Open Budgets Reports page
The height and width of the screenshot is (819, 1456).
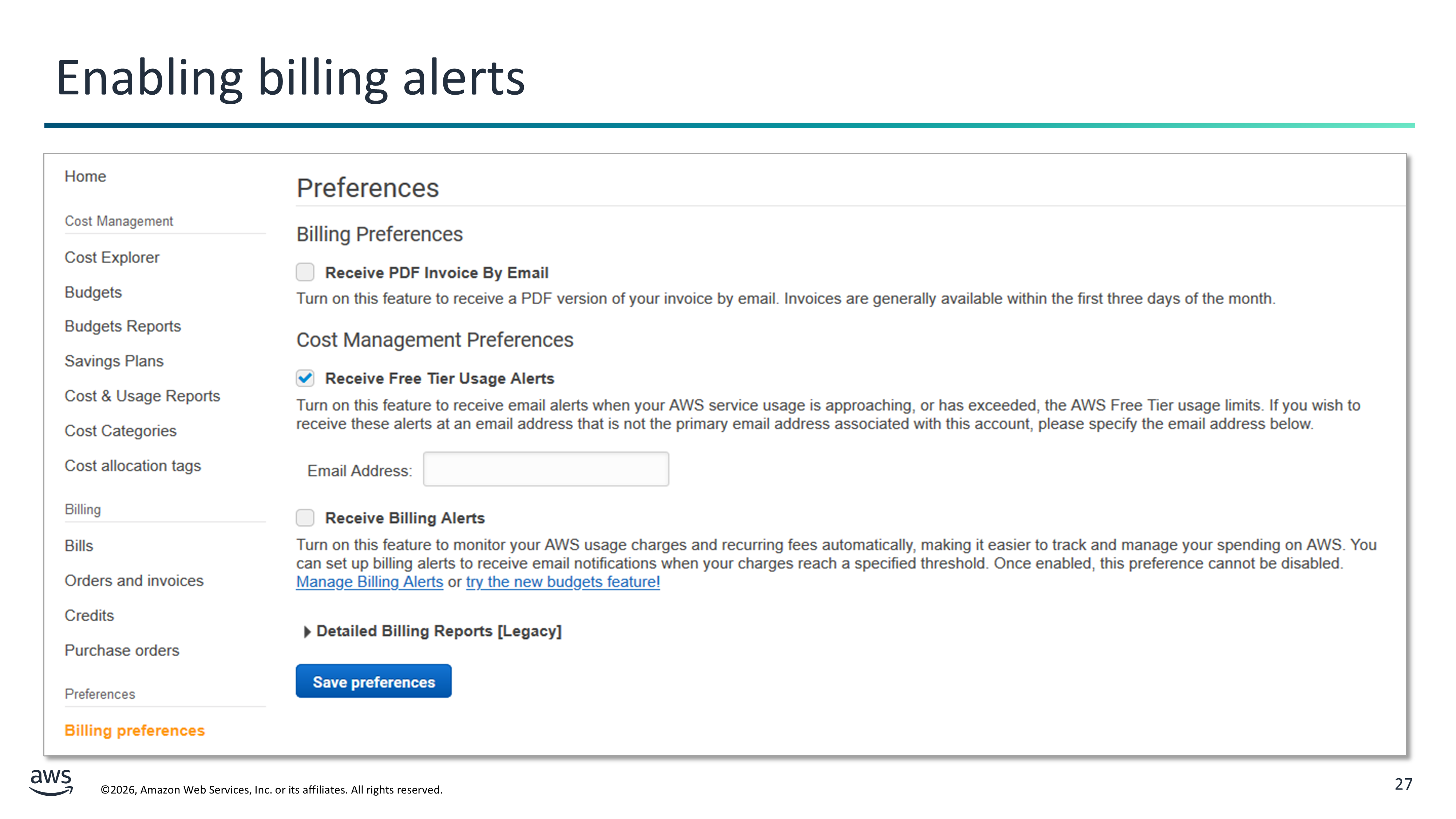123,326
